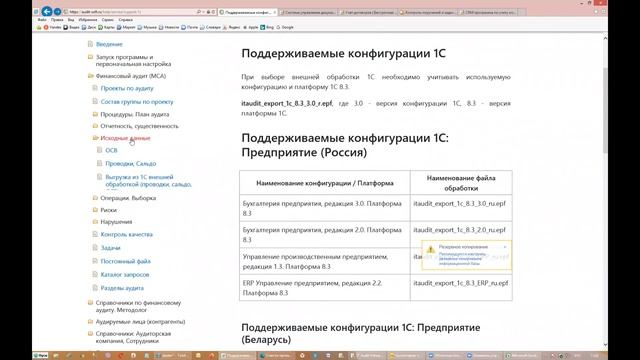
Task: Click the magnifier icon in the address bar
Action: pos(199,12)
